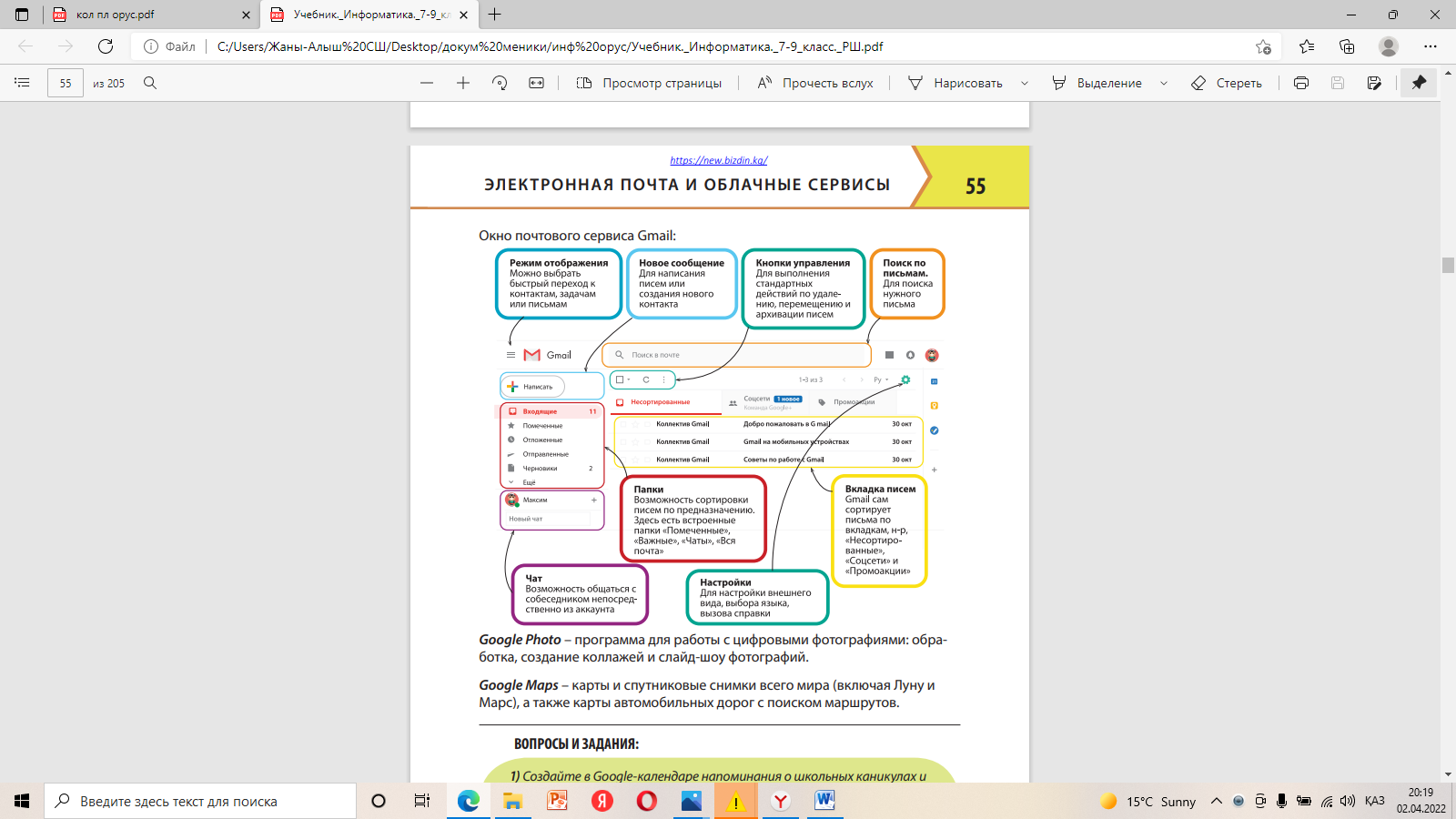Viewport: 1456px width, 819px height.
Task: Open Opera browser from the taskbar
Action: click(646, 801)
